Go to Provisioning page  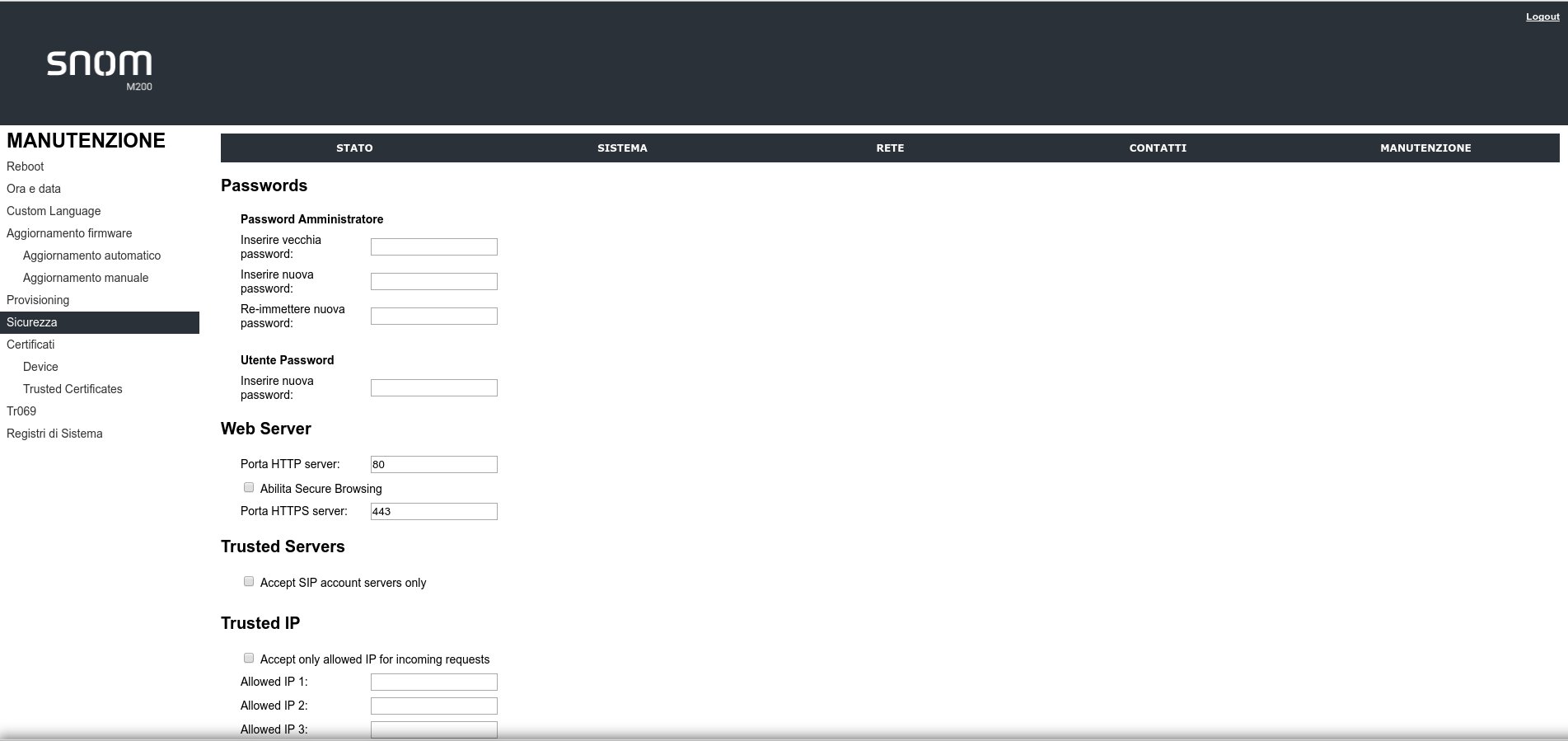pos(38,300)
